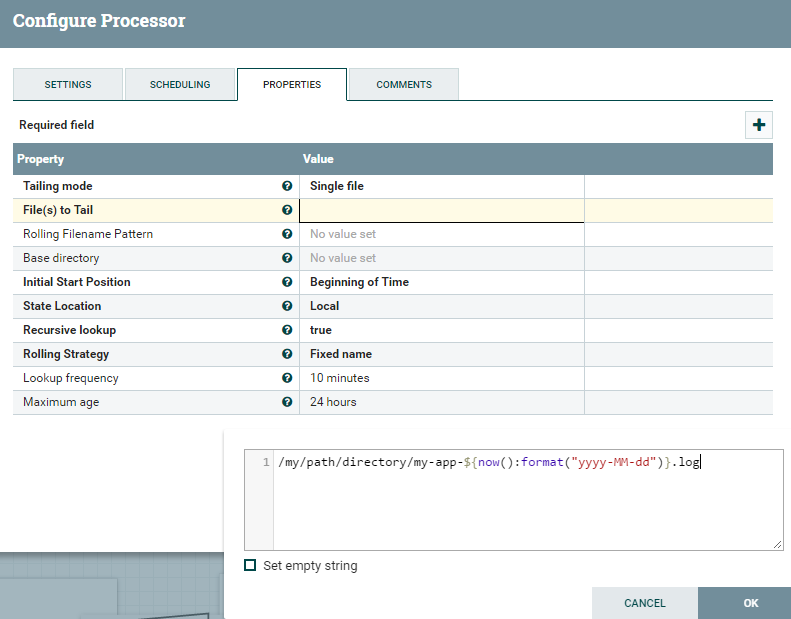Click help icon beside Recursive lookup

pos(287,330)
